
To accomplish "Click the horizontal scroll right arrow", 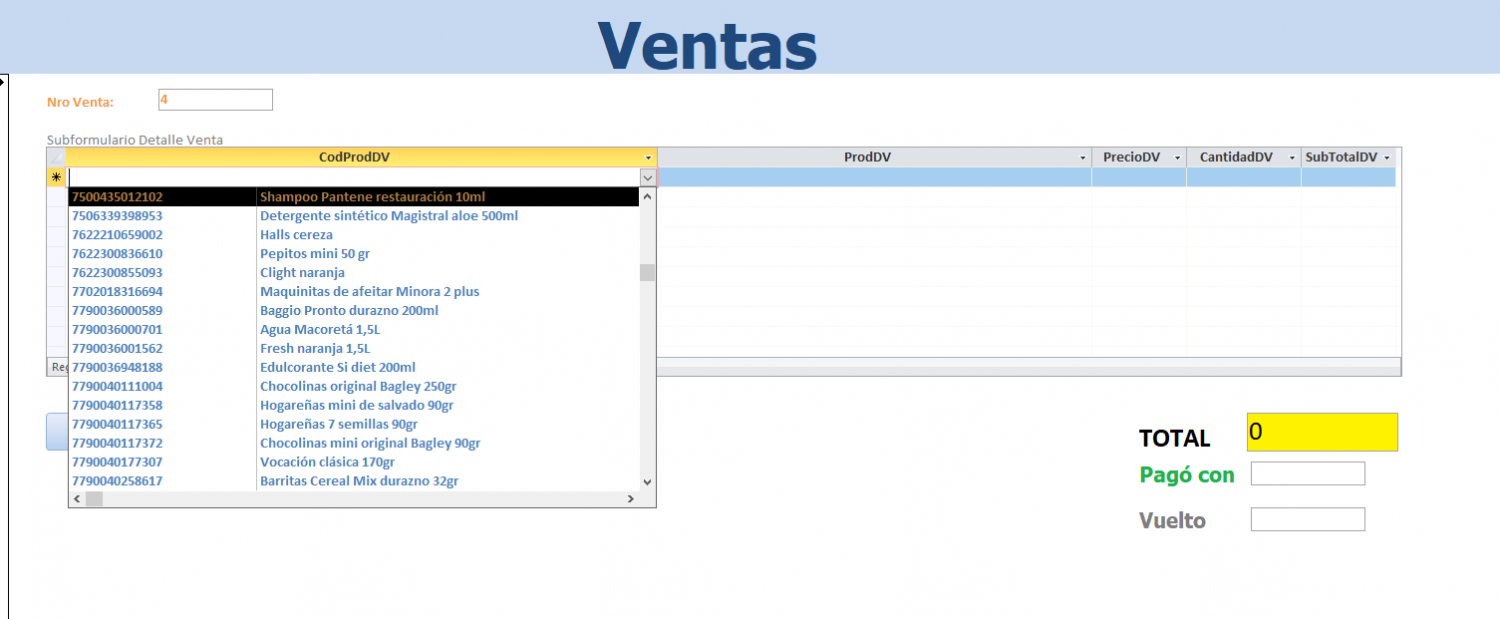I will pyautogui.click(x=630, y=498).
